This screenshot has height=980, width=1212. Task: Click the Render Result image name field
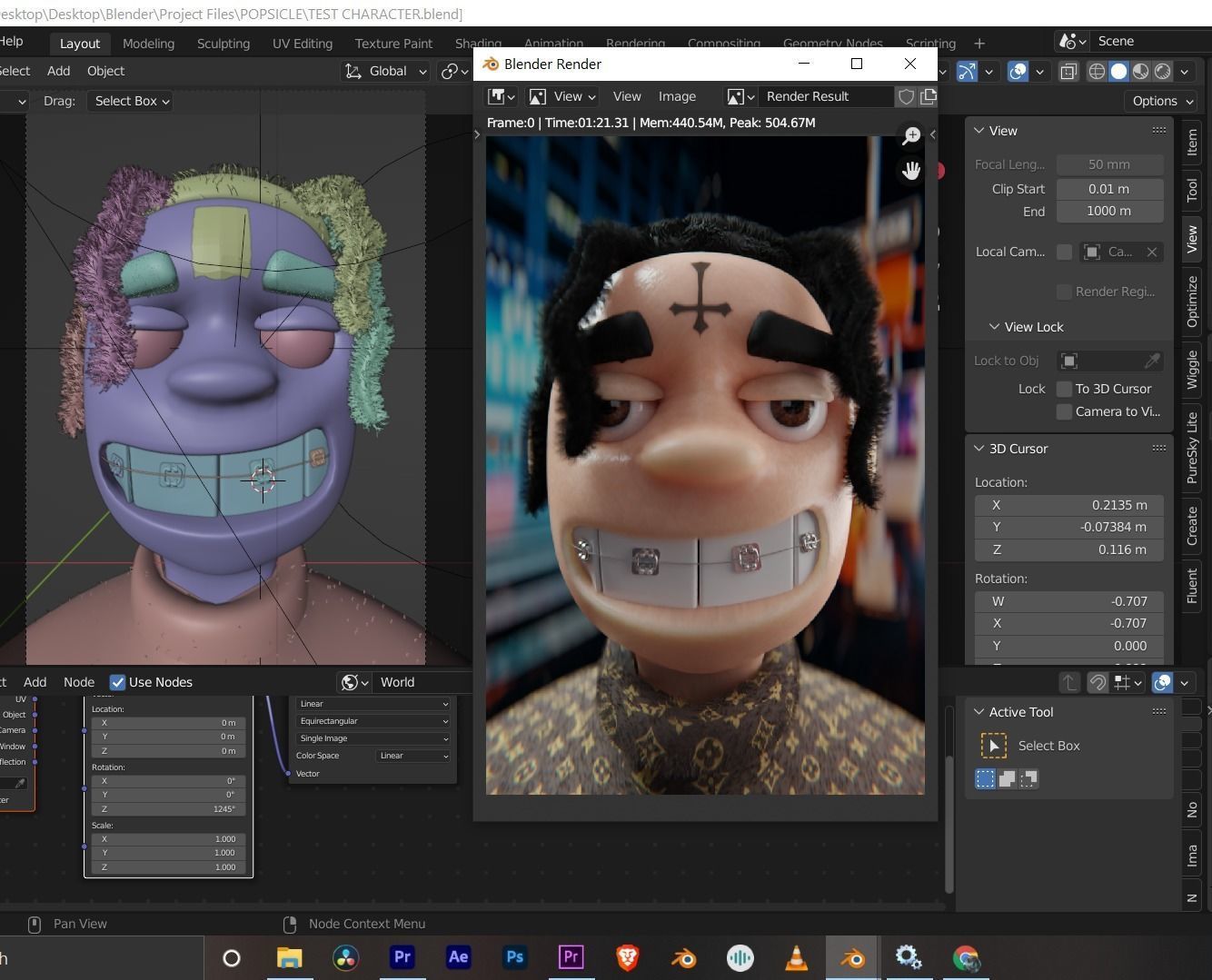[825, 96]
